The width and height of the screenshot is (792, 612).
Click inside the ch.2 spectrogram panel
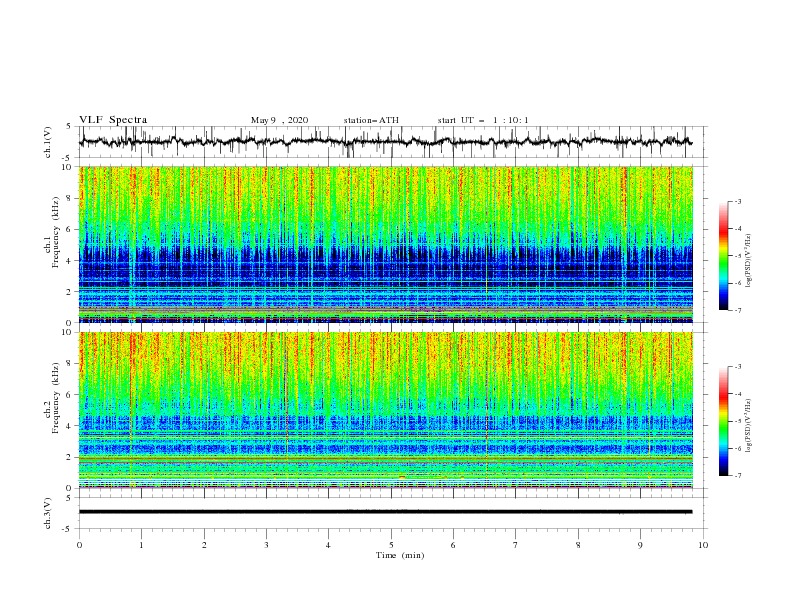[x=386, y=410]
